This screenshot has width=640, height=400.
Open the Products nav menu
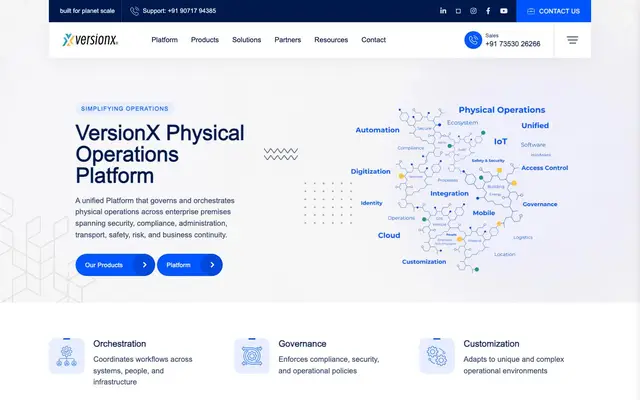[x=205, y=40]
